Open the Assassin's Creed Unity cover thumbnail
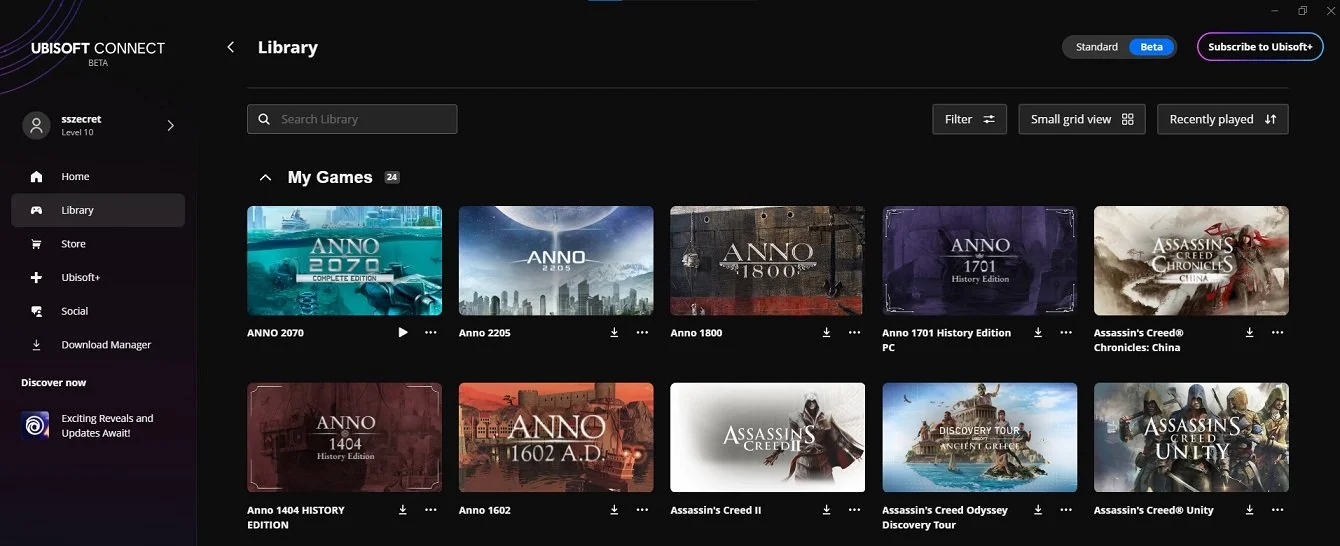Screen dimensions: 1340x546 coord(1191,437)
